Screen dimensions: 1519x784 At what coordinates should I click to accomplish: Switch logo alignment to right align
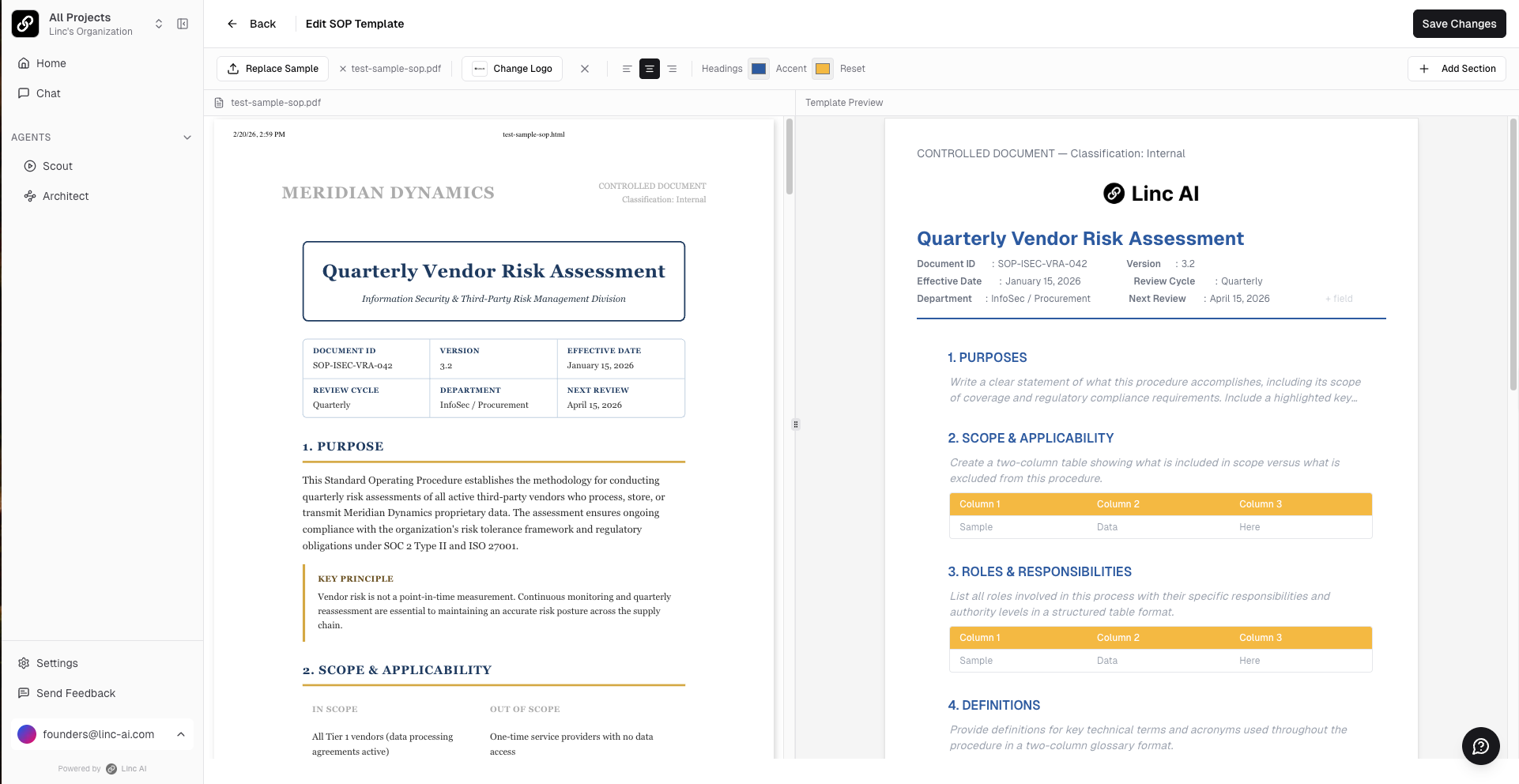pyautogui.click(x=672, y=69)
